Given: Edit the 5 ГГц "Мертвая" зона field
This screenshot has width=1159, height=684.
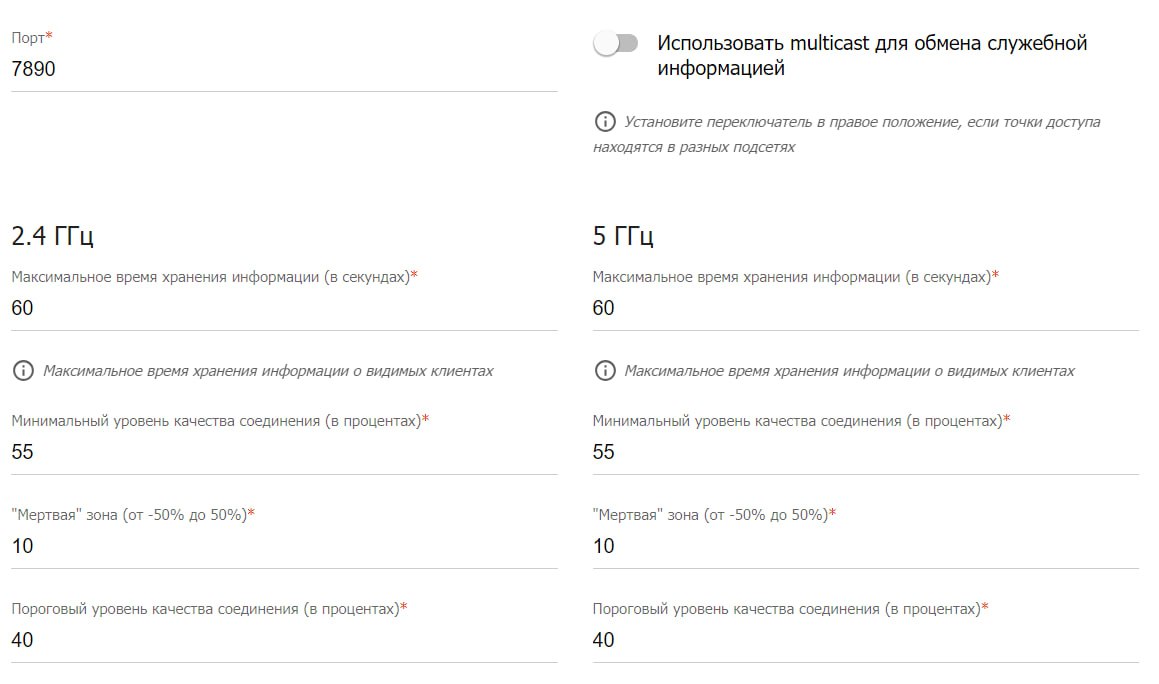Looking at the screenshot, I should click(865, 546).
